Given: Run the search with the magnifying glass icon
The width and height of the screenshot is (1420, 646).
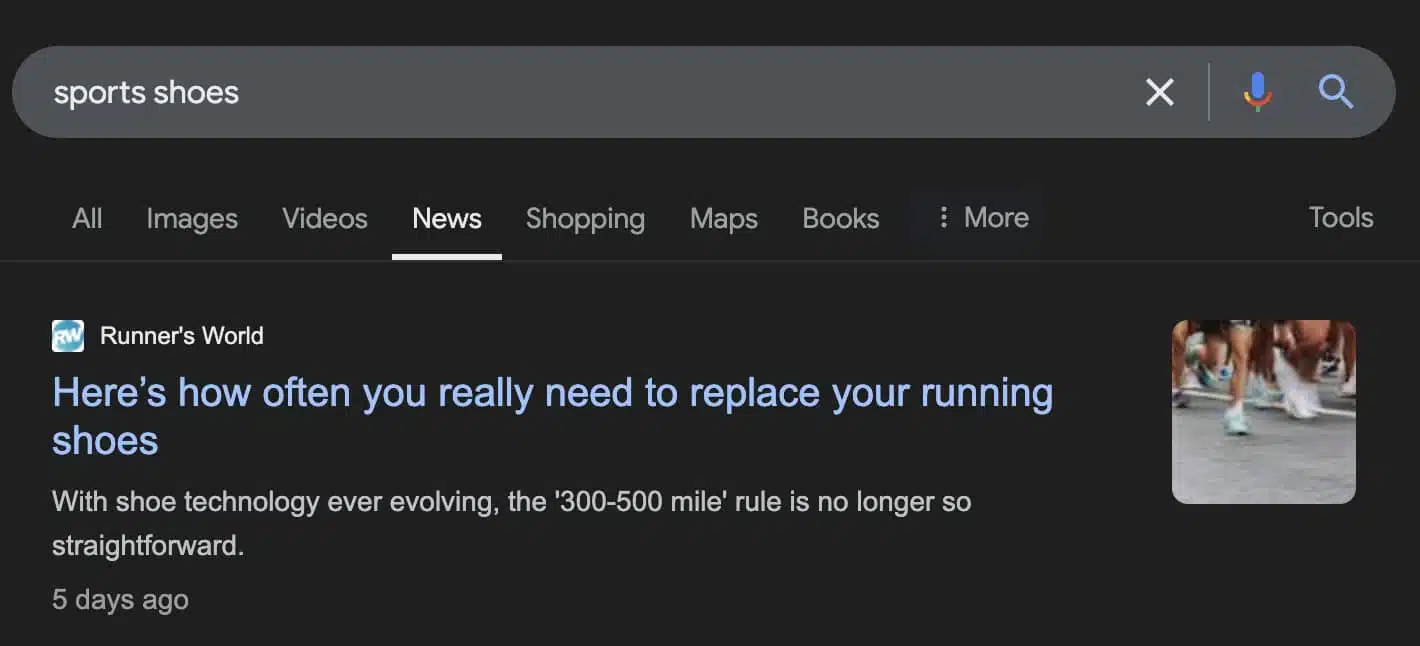Looking at the screenshot, I should pyautogui.click(x=1335, y=92).
